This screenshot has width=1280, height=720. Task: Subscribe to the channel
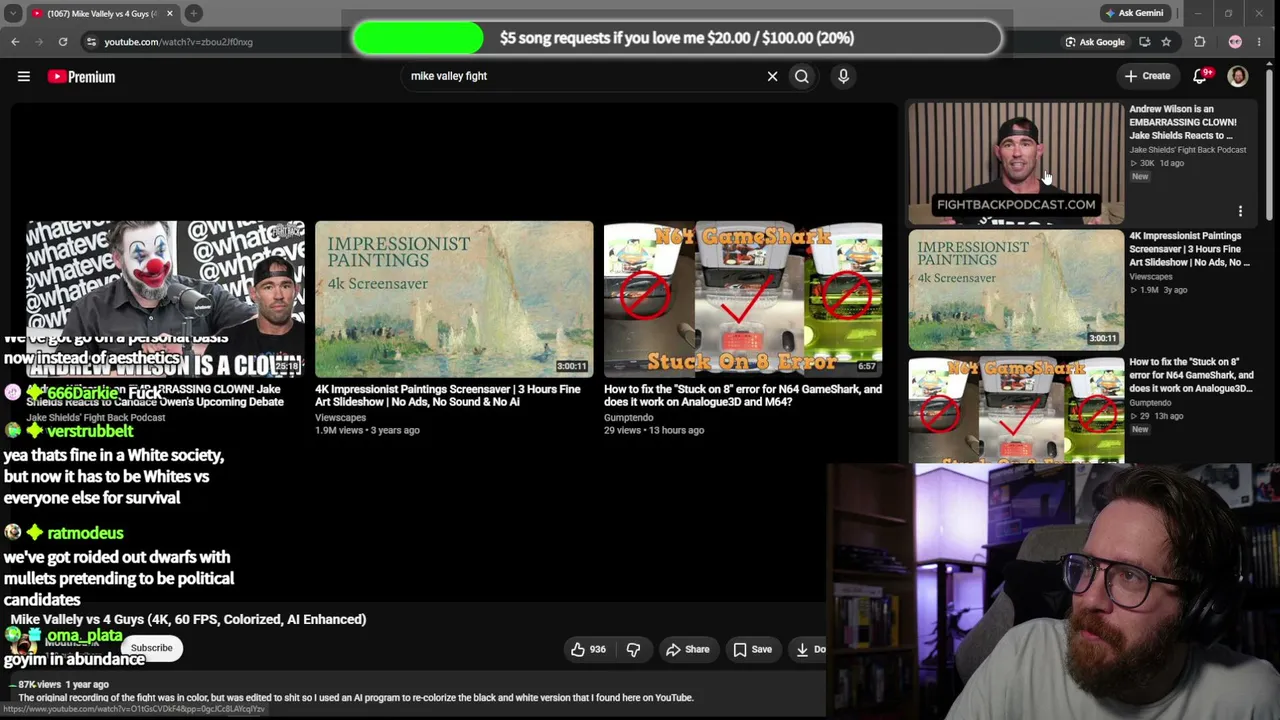[151, 648]
